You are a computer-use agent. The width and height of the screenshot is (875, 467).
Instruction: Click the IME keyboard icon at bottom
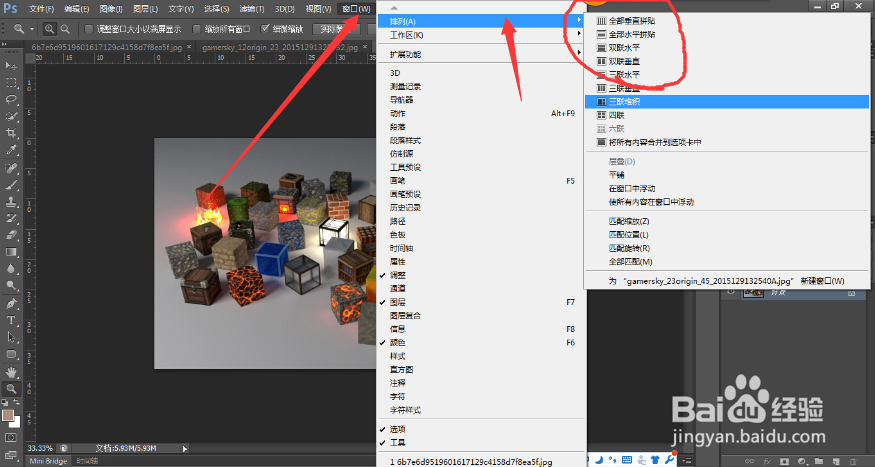click(627, 460)
